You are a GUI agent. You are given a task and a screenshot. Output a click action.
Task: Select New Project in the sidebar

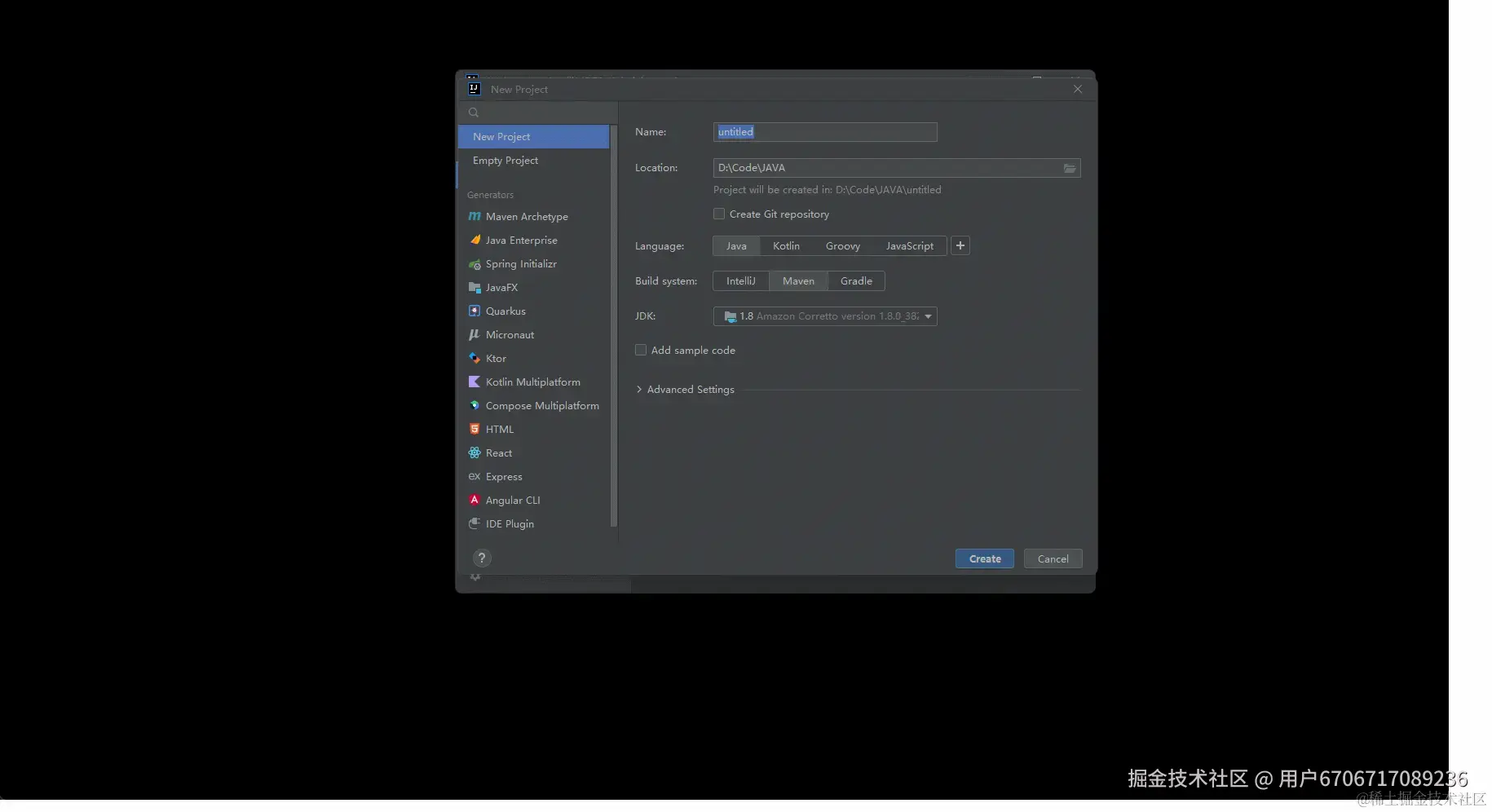click(533, 136)
